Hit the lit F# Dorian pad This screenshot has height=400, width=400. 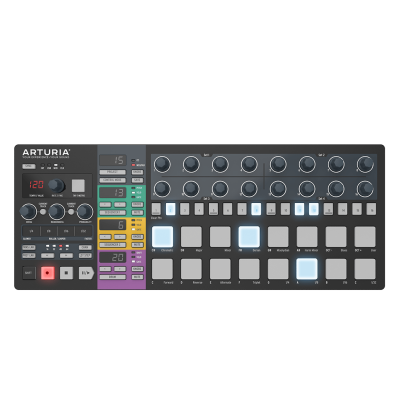pos(249,236)
